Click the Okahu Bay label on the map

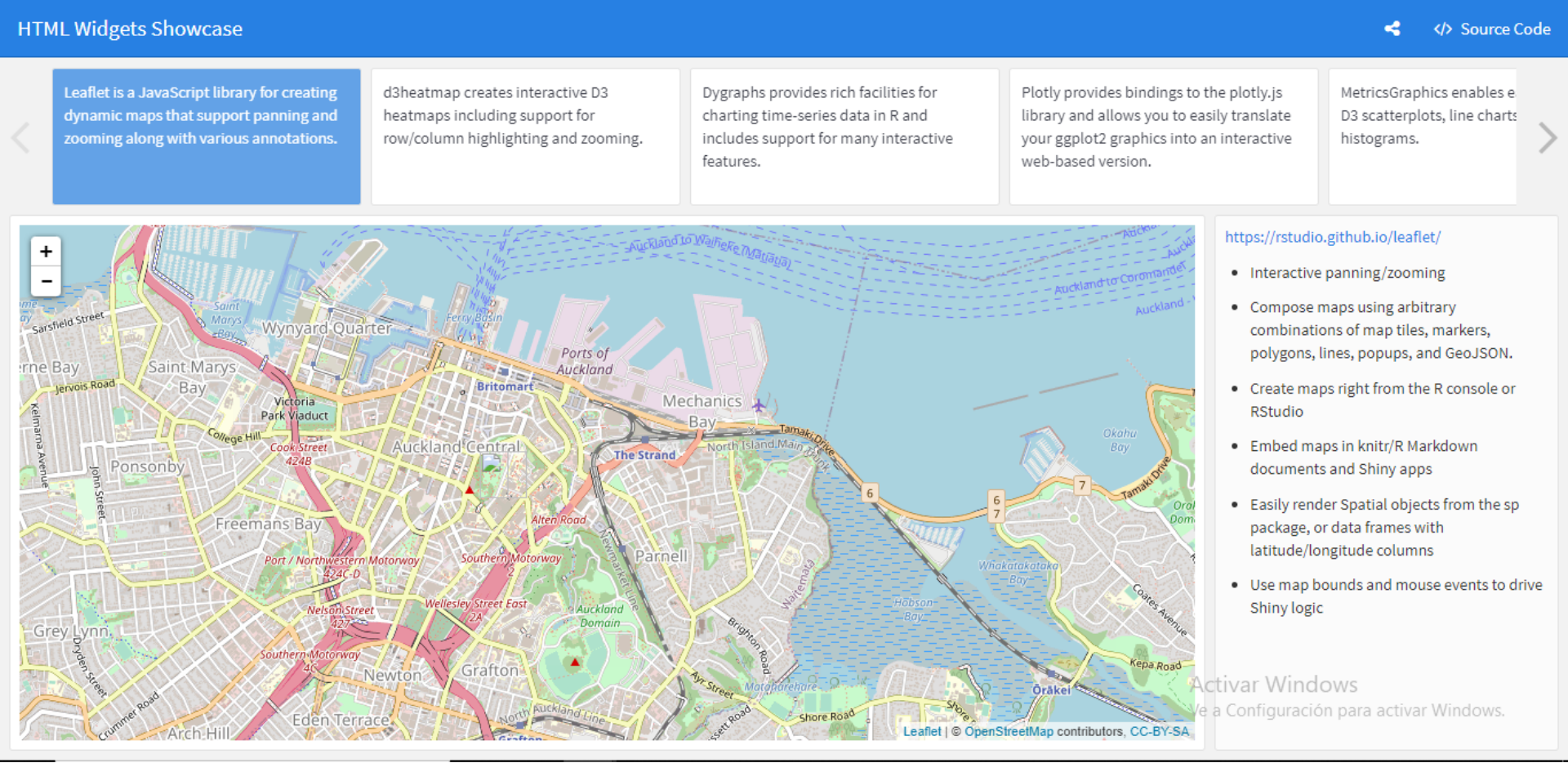point(1120,440)
